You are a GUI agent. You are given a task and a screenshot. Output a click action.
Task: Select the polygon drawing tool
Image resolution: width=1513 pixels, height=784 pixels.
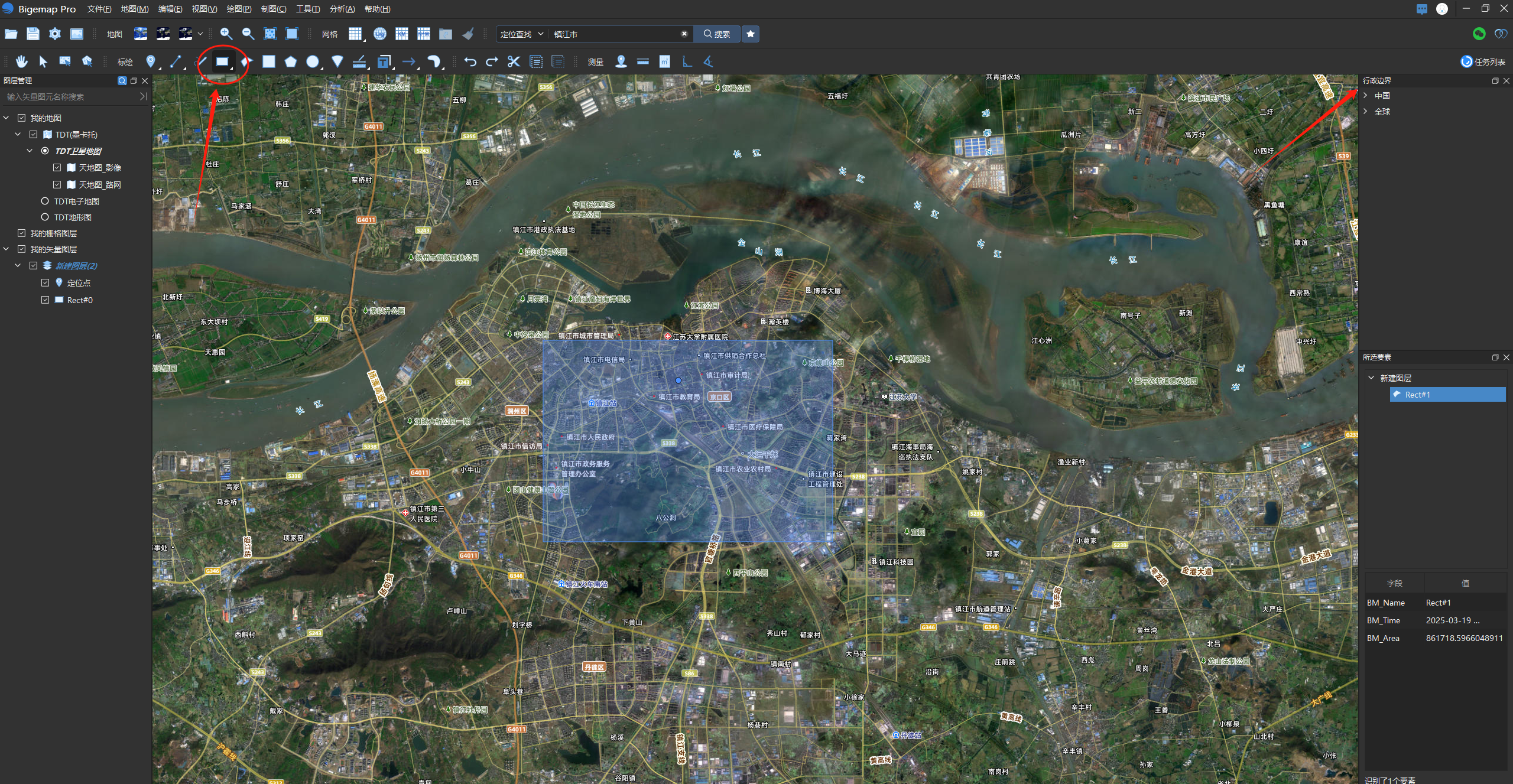(x=291, y=61)
